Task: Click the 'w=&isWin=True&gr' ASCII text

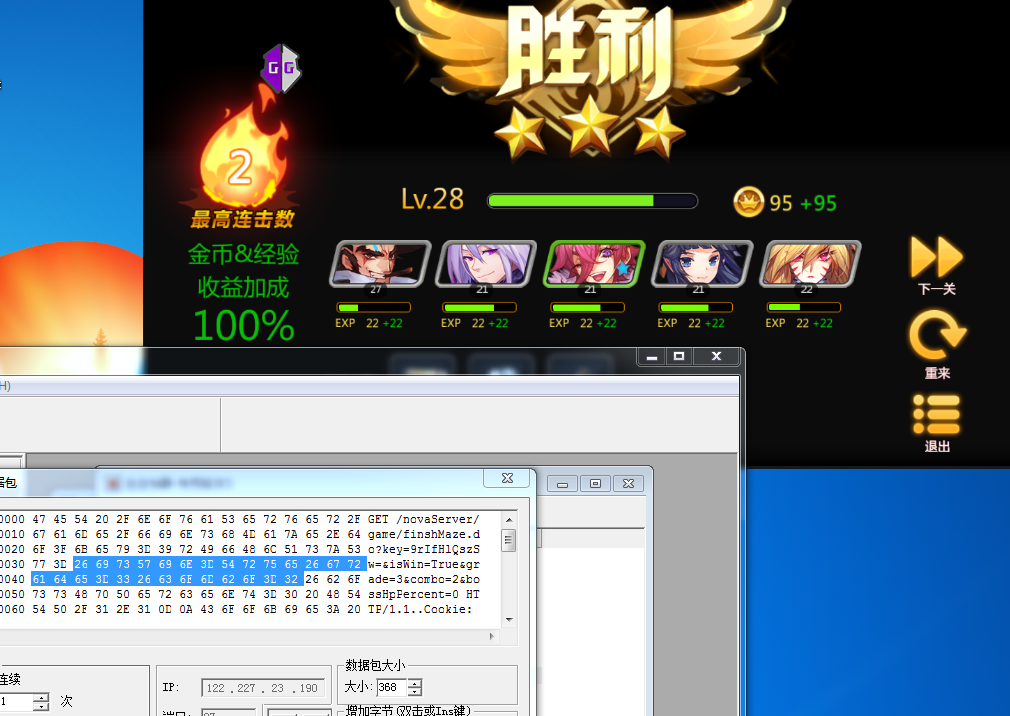Action: pos(424,564)
